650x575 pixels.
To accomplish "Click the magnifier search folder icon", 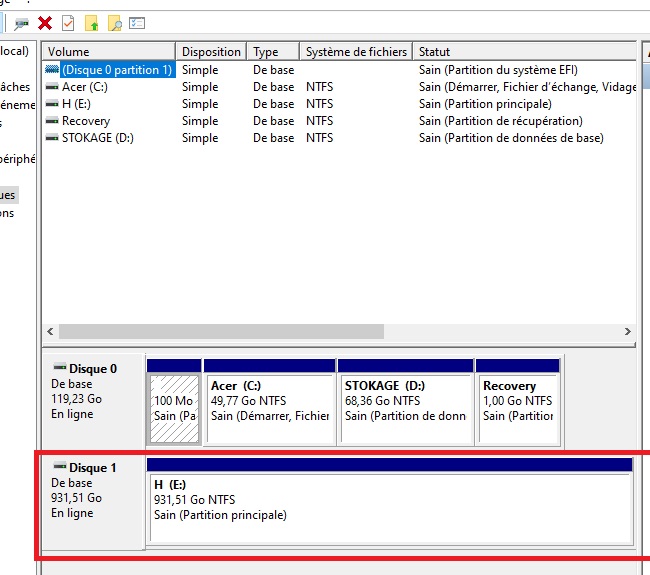I will point(115,22).
